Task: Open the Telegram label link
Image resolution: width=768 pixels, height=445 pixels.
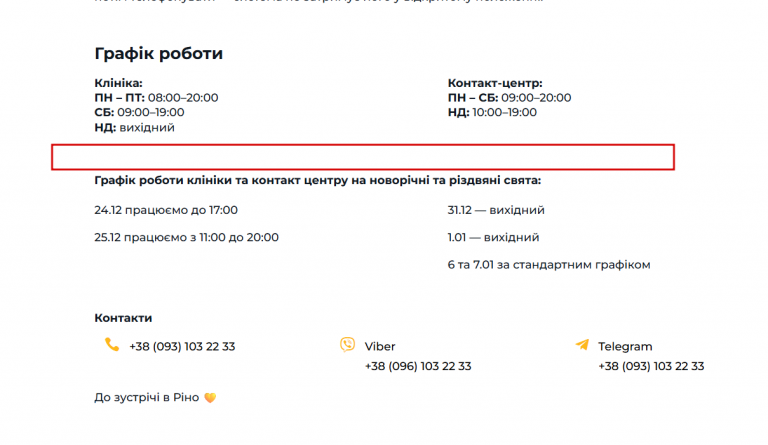Action: coord(625,347)
